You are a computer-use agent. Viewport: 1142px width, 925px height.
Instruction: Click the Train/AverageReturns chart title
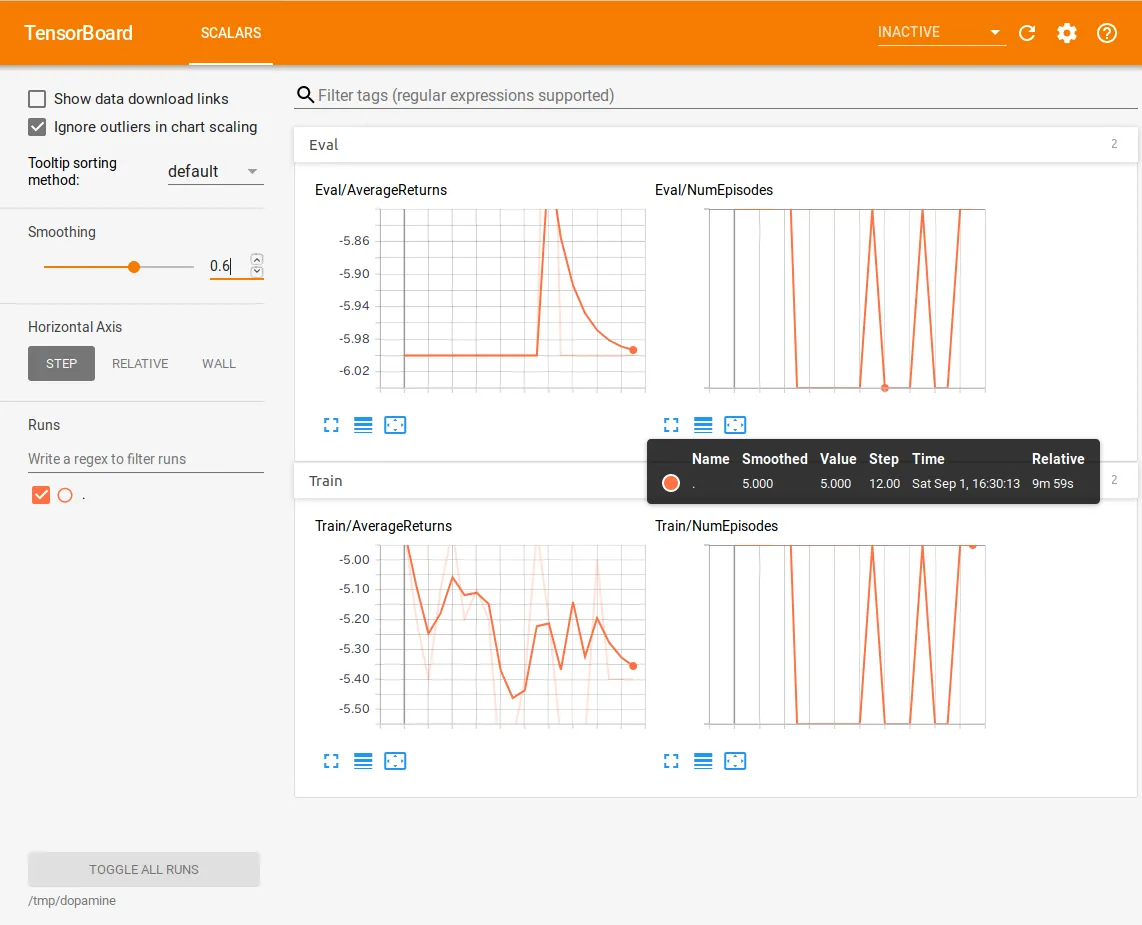pos(383,526)
